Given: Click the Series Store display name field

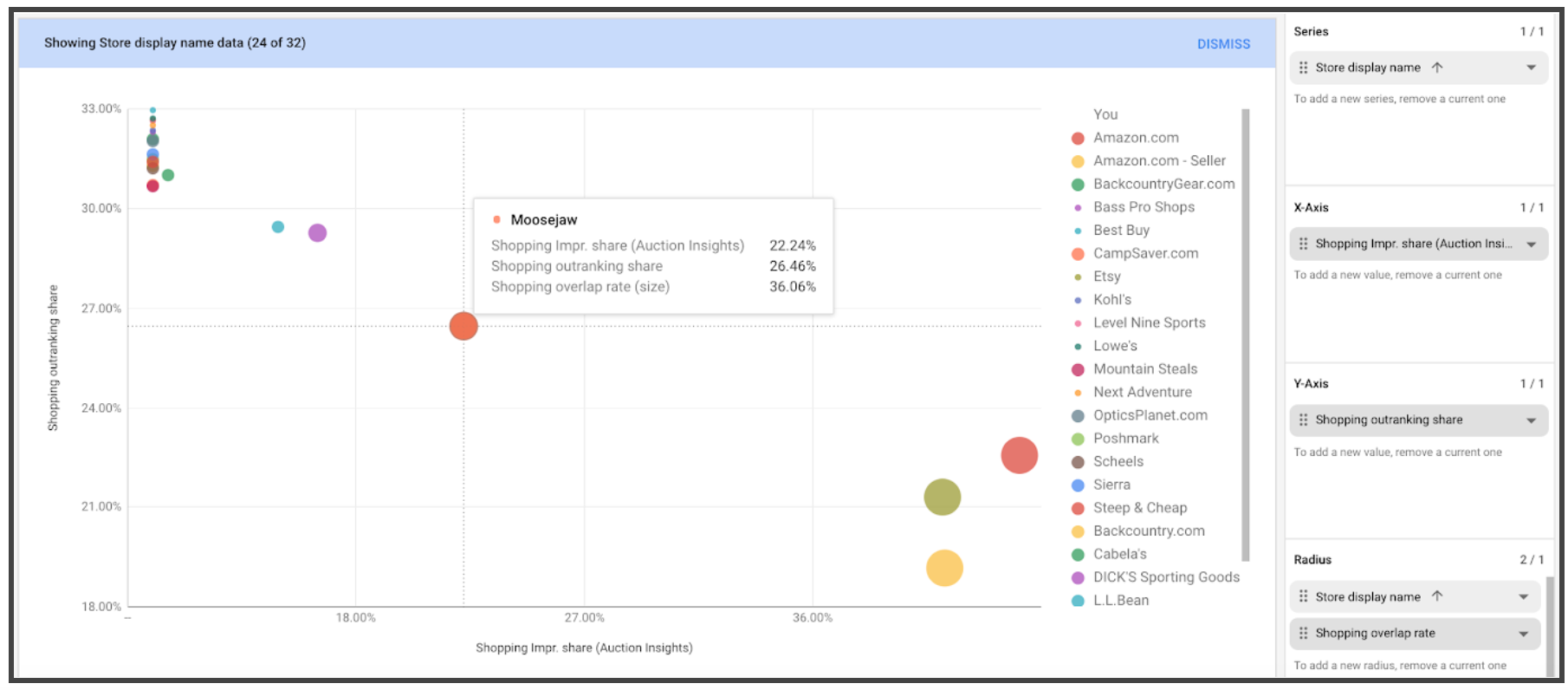Looking at the screenshot, I should (1419, 68).
